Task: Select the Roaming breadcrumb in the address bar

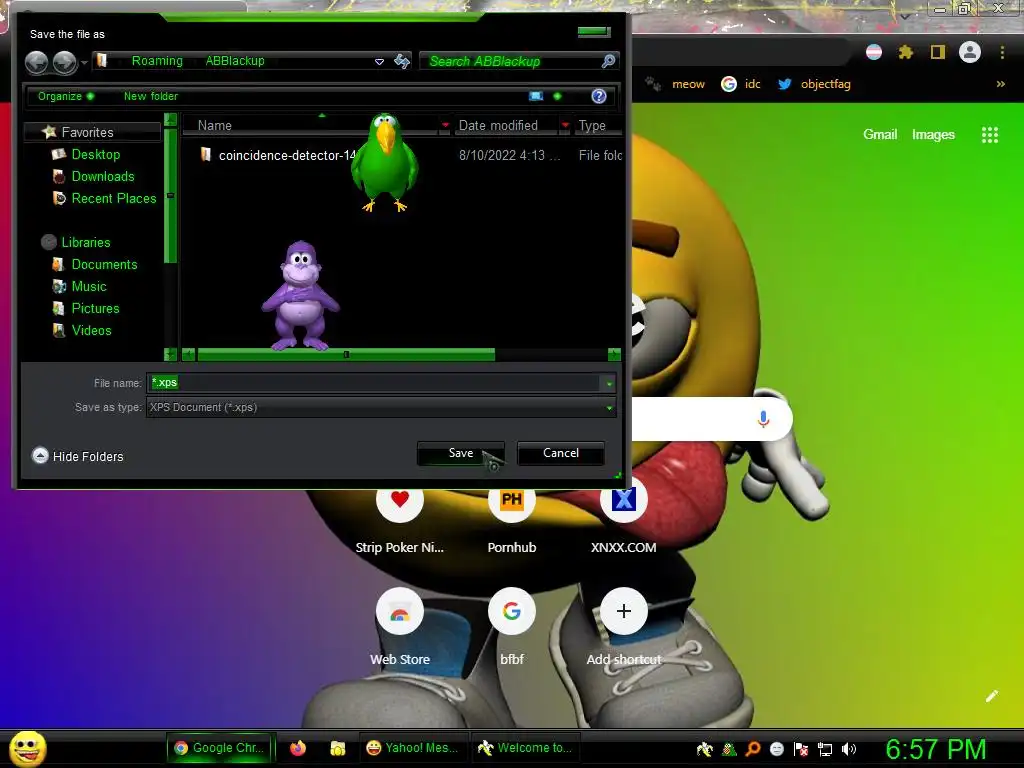Action: pyautogui.click(x=157, y=61)
